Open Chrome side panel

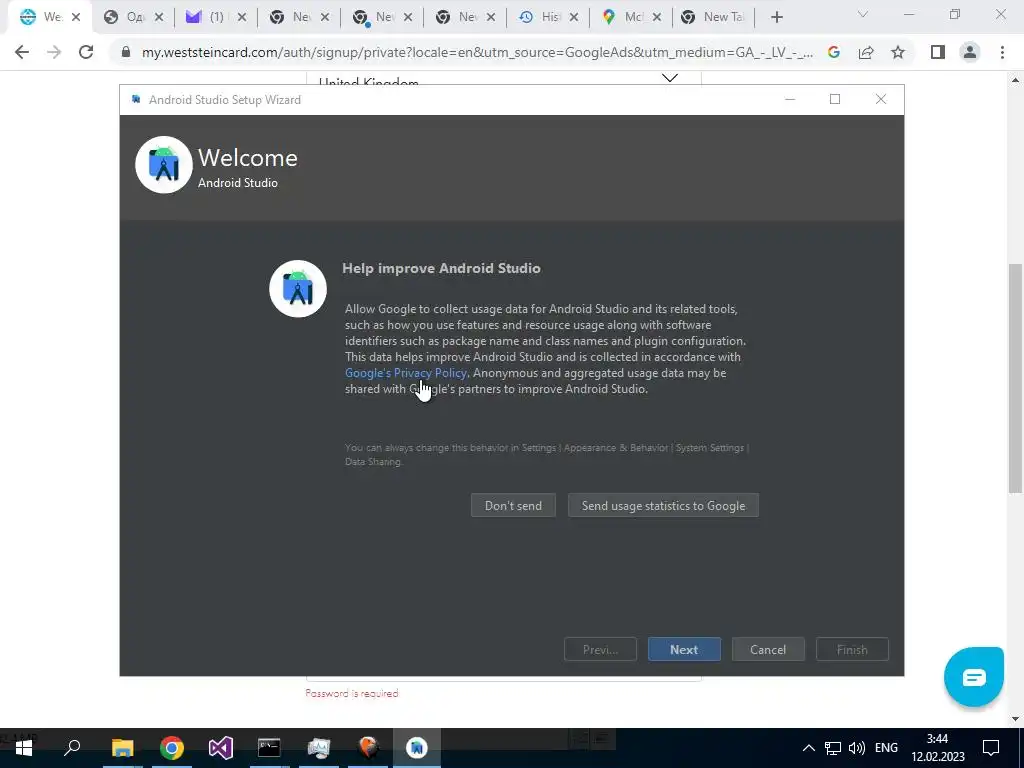point(938,52)
